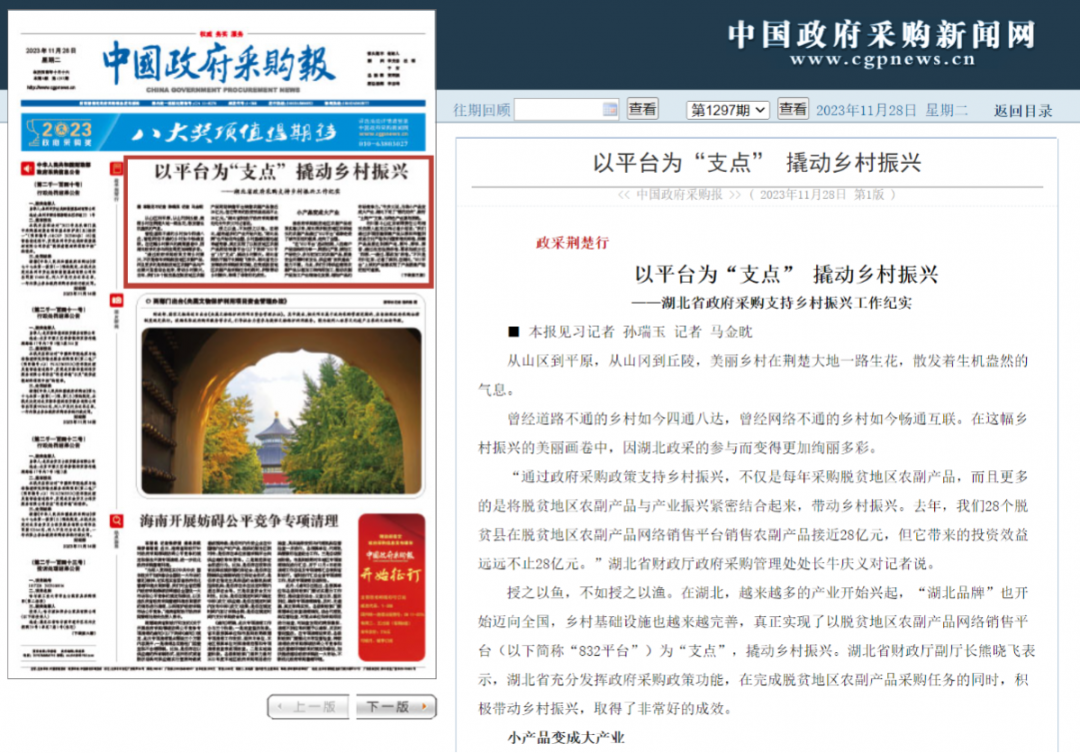Viewport: 1080px width, 753px height.
Task: Click the calendar icon in date field
Action: tap(612, 110)
